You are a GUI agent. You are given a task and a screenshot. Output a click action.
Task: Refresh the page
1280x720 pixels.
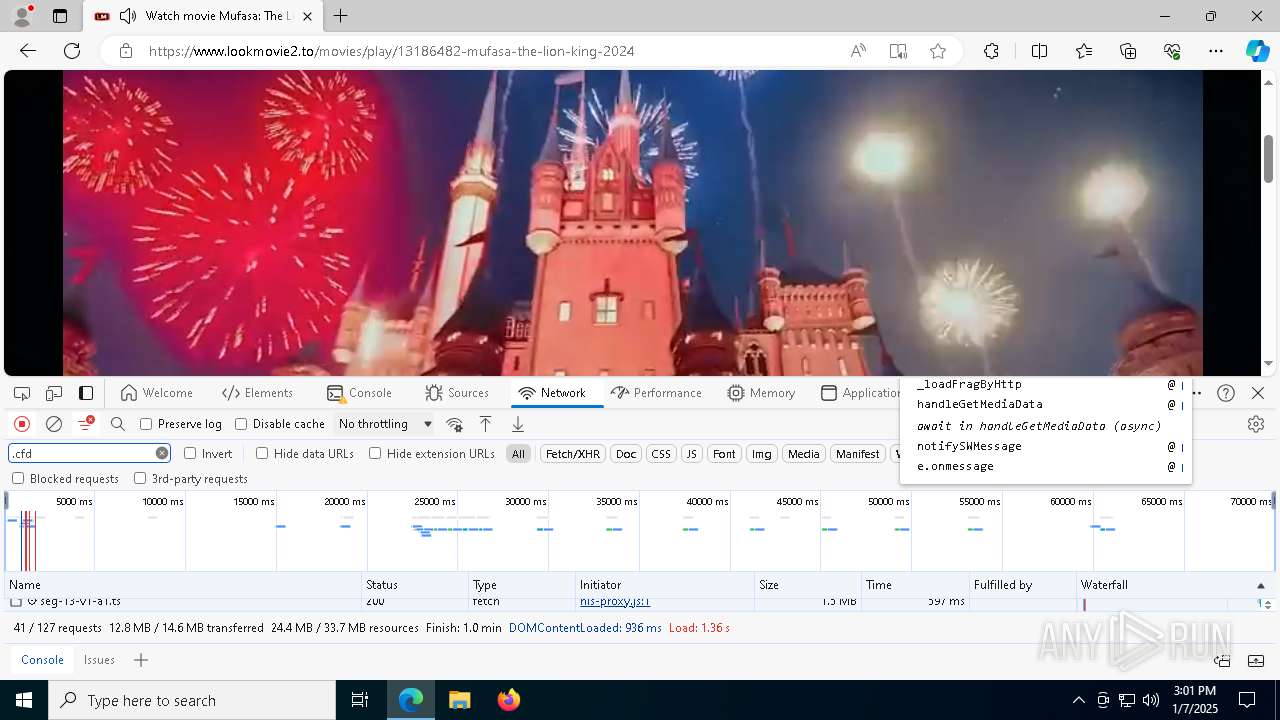coord(72,51)
